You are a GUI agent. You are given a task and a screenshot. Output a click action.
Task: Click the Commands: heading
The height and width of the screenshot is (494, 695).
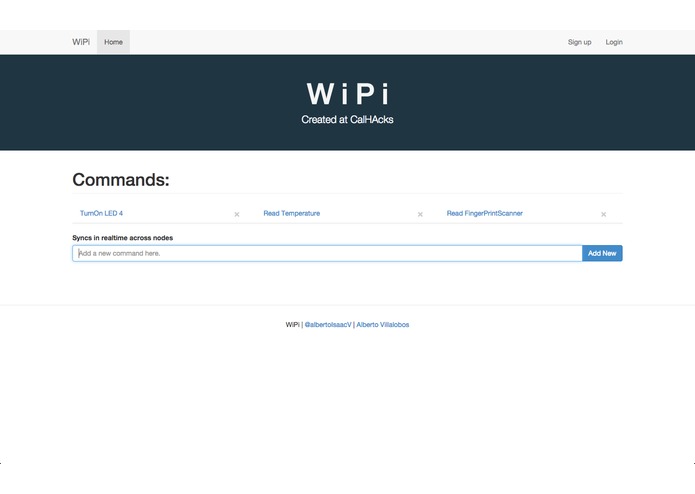point(121,179)
